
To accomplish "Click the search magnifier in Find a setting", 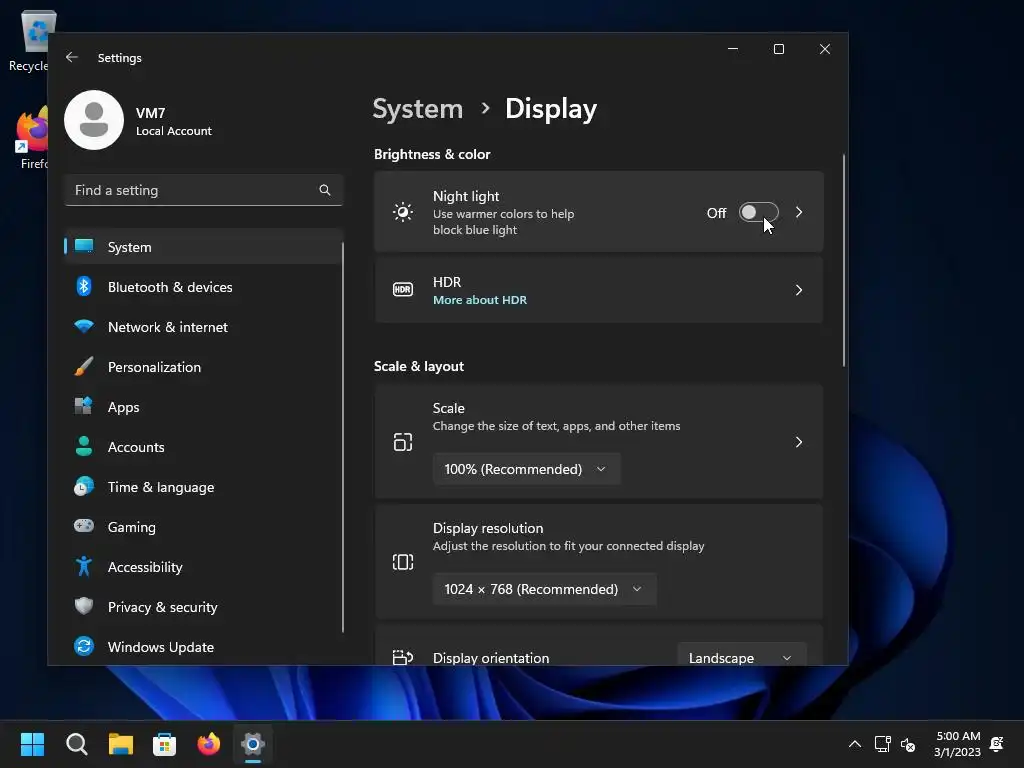I will (x=325, y=190).
